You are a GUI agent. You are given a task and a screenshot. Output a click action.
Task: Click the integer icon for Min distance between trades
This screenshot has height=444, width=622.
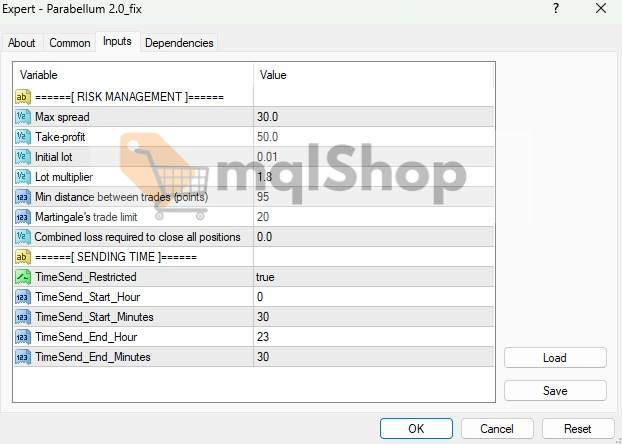23,197
